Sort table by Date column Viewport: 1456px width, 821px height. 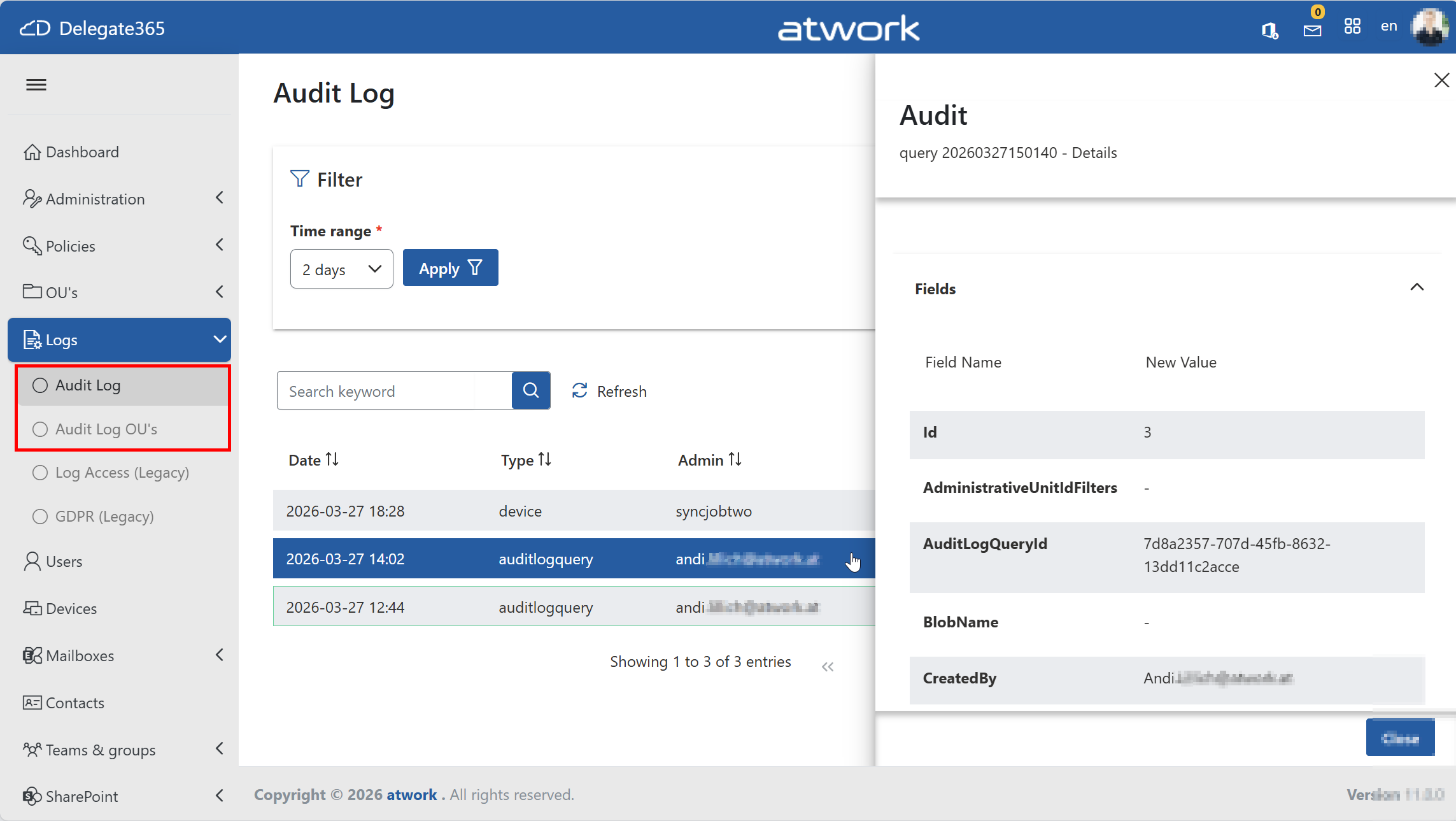pos(313,460)
